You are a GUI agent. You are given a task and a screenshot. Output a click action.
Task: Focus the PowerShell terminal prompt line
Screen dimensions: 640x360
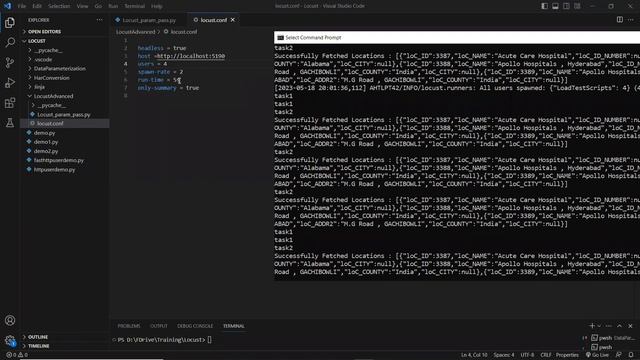click(163, 340)
